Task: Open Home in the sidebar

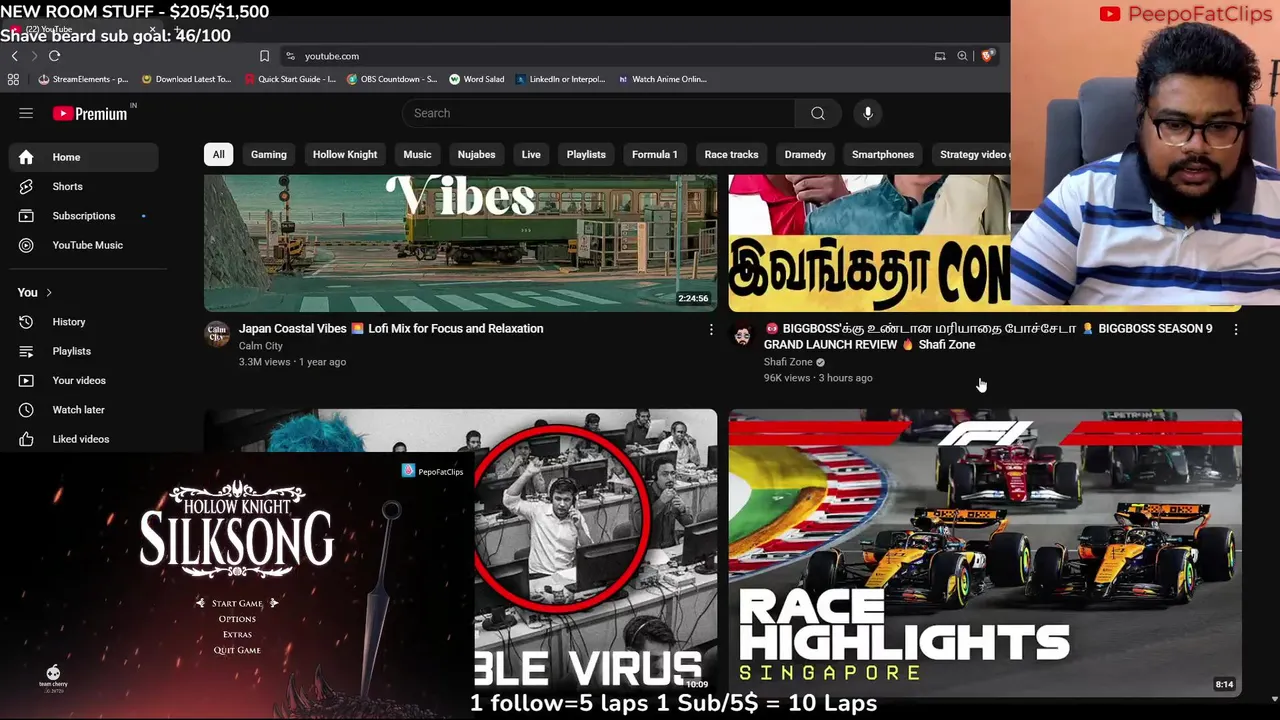Action: click(83, 157)
